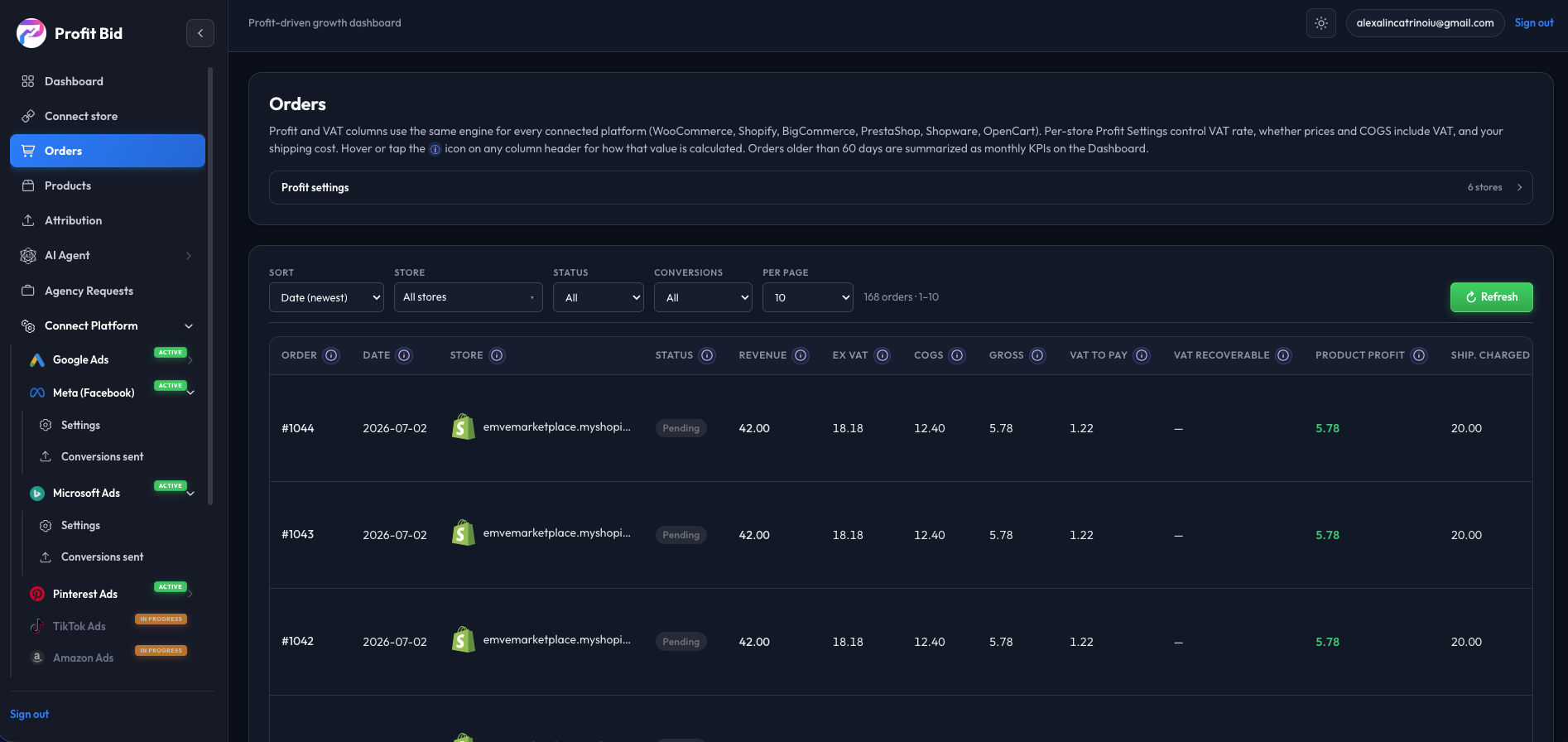This screenshot has width=1568, height=742.
Task: Open the Sort dropdown Date (newest)
Action: [326, 297]
